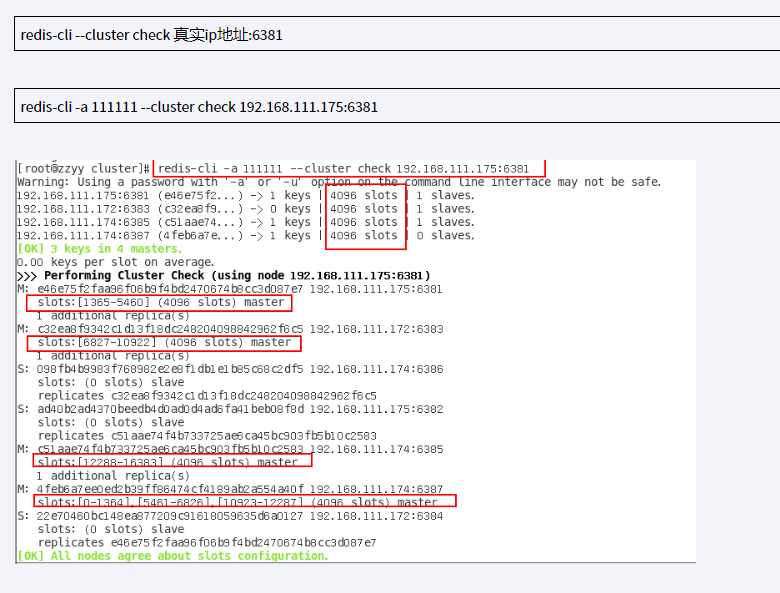Click 'slots:[12288-16383] (4096 slots) master'
This screenshot has width=780, height=593.
point(168,462)
